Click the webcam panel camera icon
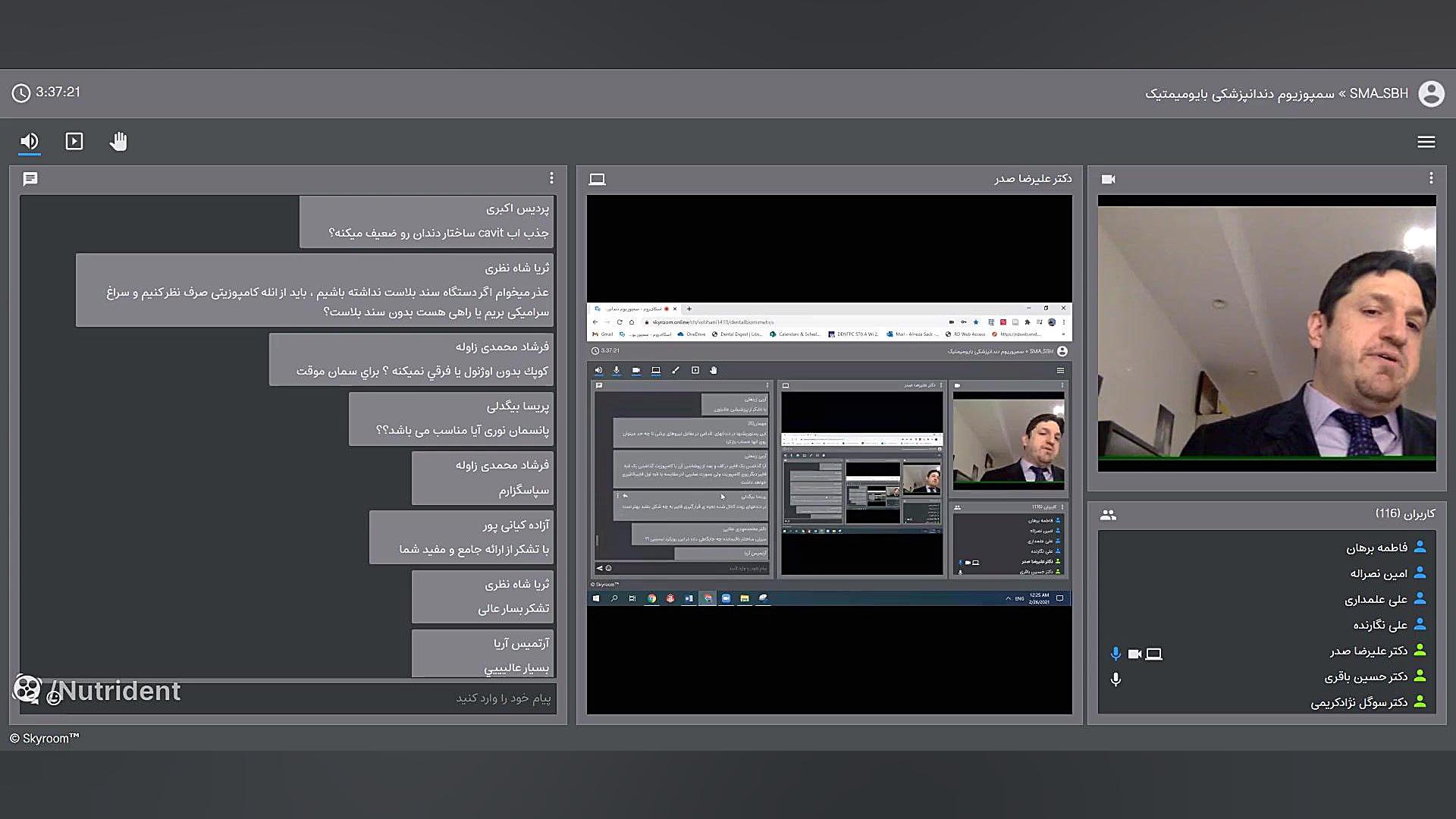The height and width of the screenshot is (819, 1456). coord(1108,180)
